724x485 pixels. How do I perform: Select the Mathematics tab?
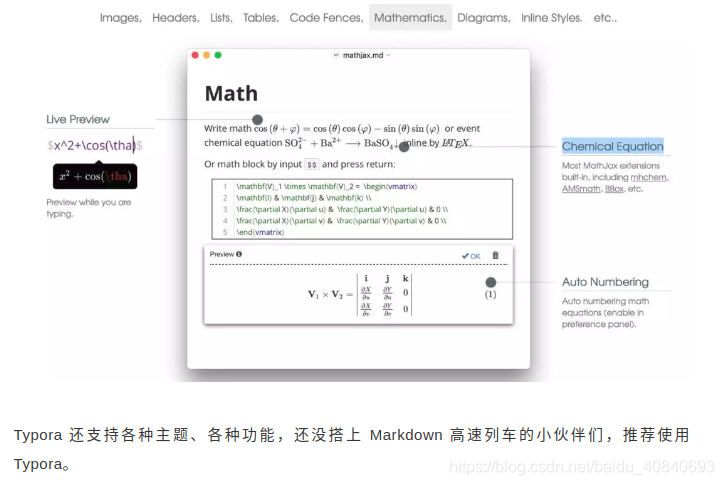click(410, 18)
